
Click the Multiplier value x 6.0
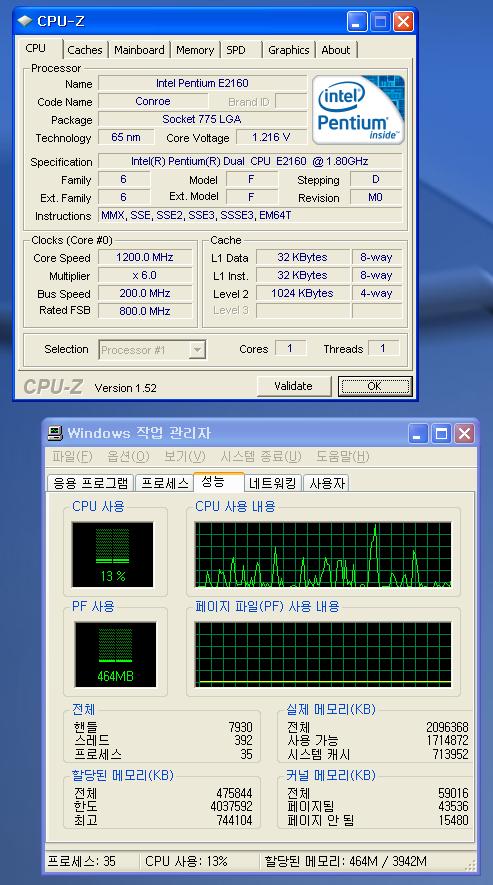pos(145,275)
